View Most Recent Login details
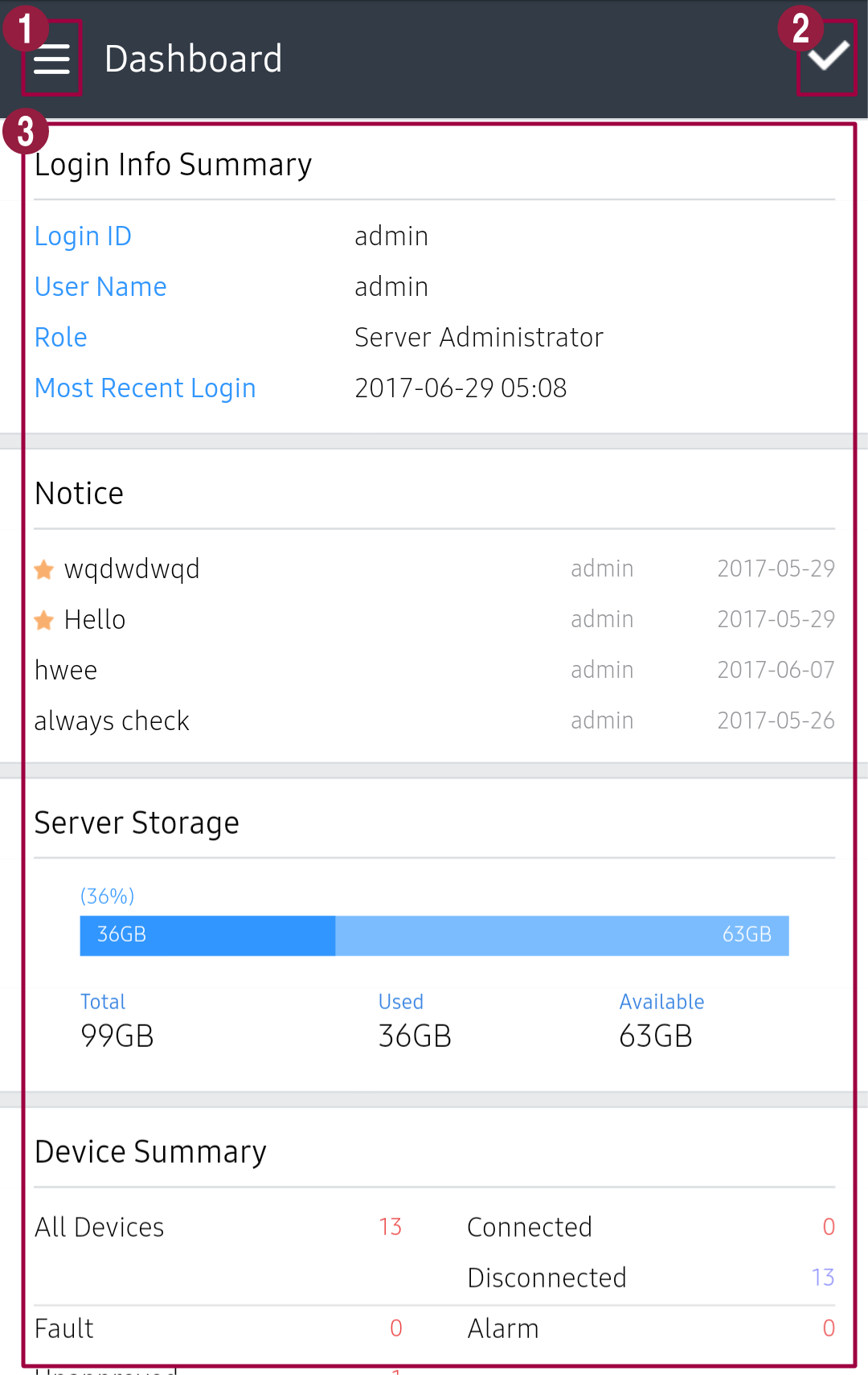This screenshot has height=1375, width=868. [x=145, y=388]
